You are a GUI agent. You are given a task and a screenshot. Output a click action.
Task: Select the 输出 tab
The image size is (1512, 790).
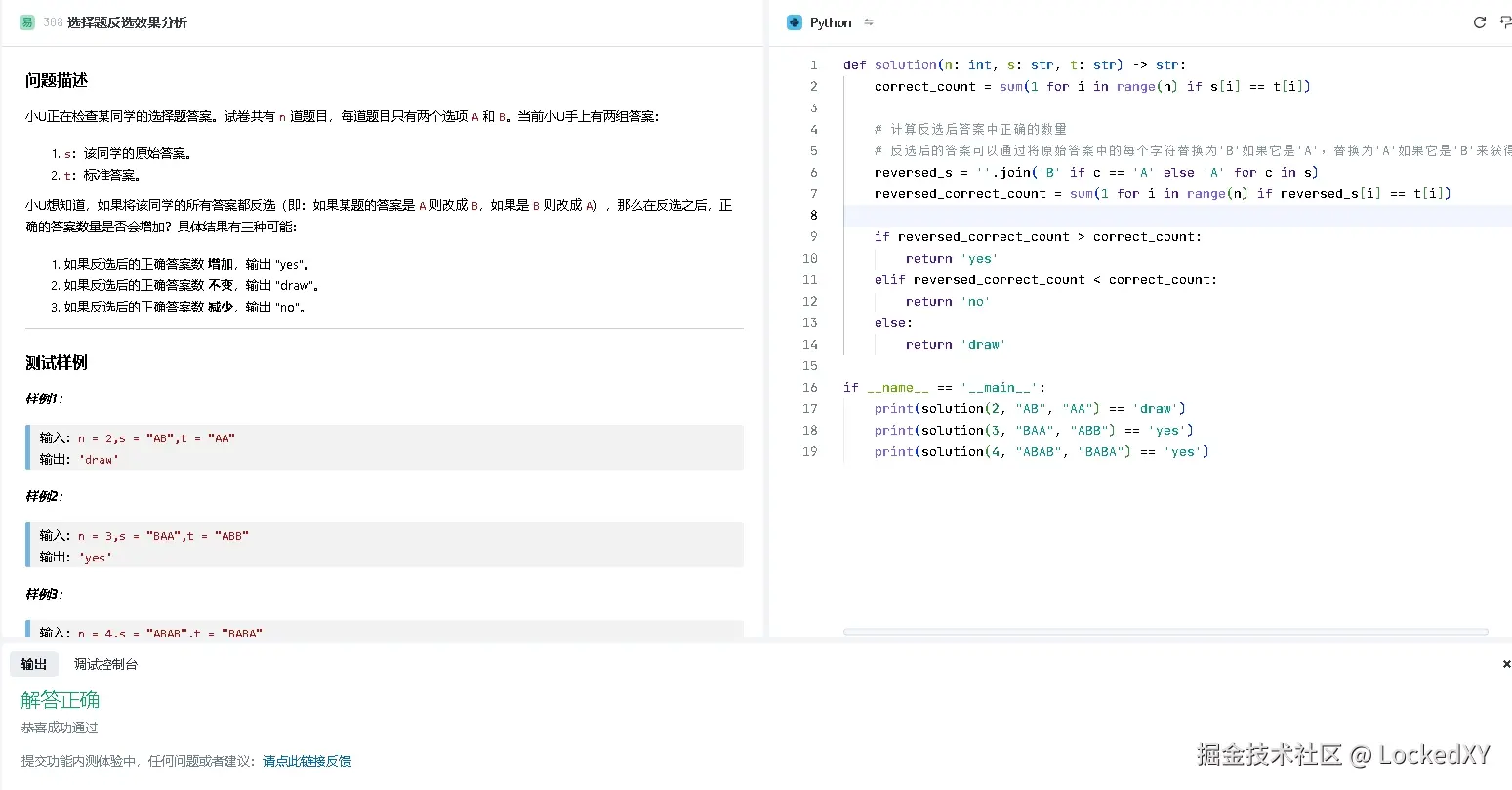click(34, 663)
